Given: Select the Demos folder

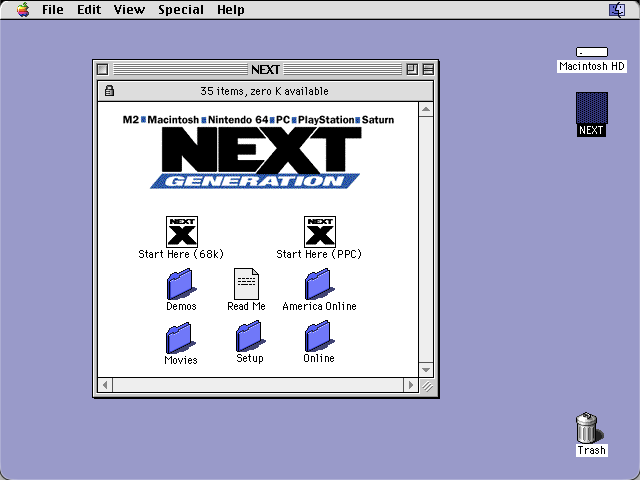Looking at the screenshot, I should coord(181,284).
